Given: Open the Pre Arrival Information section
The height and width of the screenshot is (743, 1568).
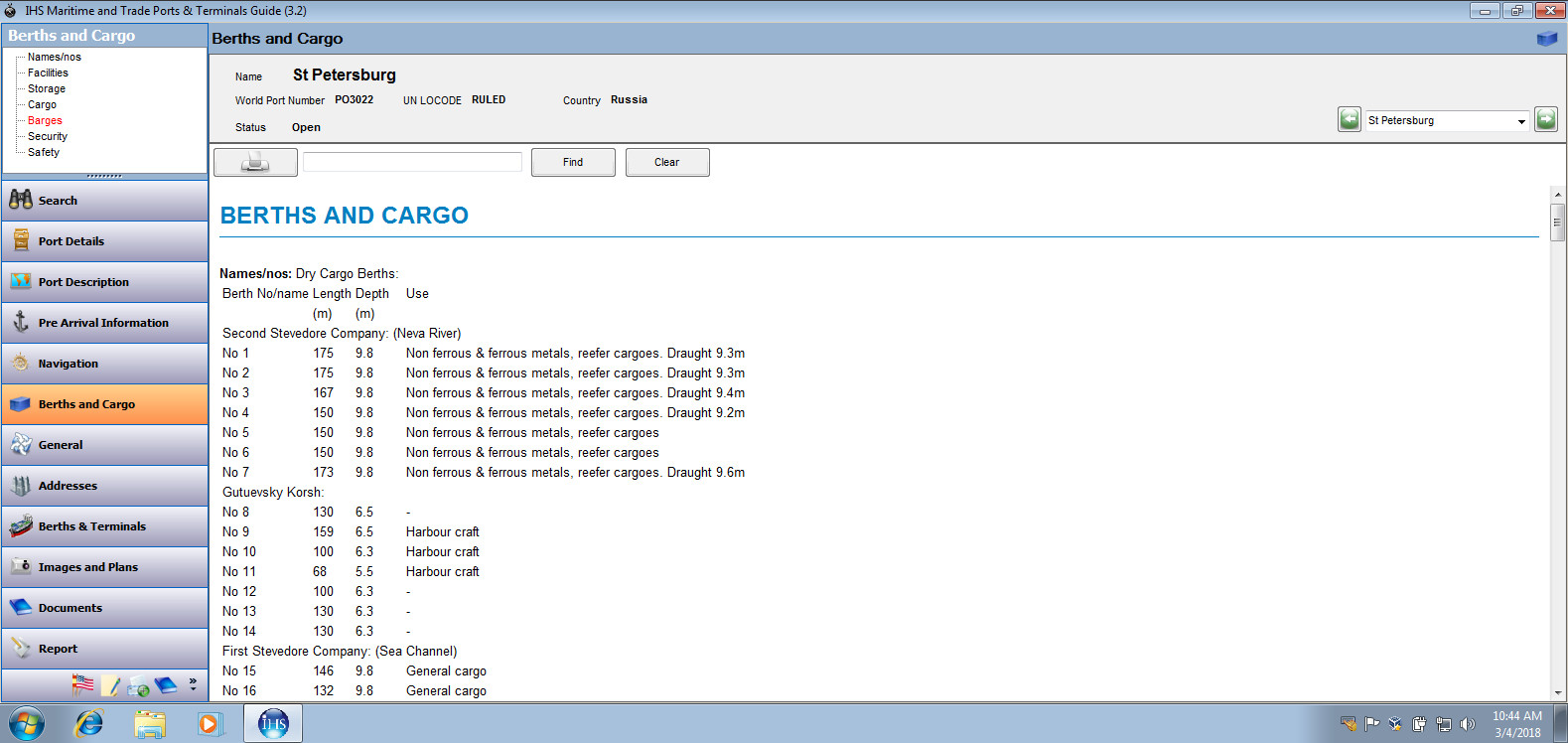Looking at the screenshot, I should click(x=104, y=323).
